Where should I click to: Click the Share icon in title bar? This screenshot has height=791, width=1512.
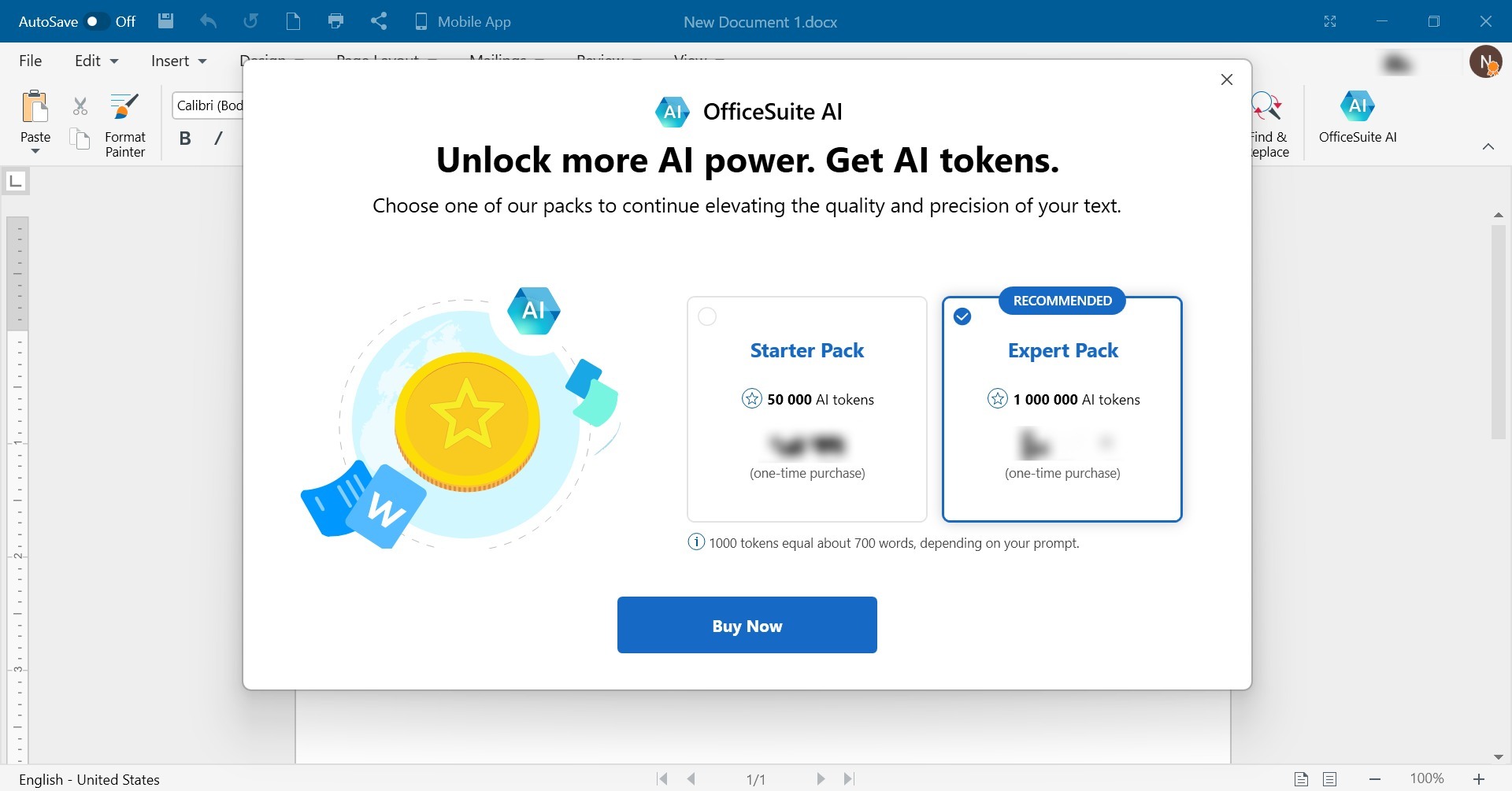coord(379,21)
